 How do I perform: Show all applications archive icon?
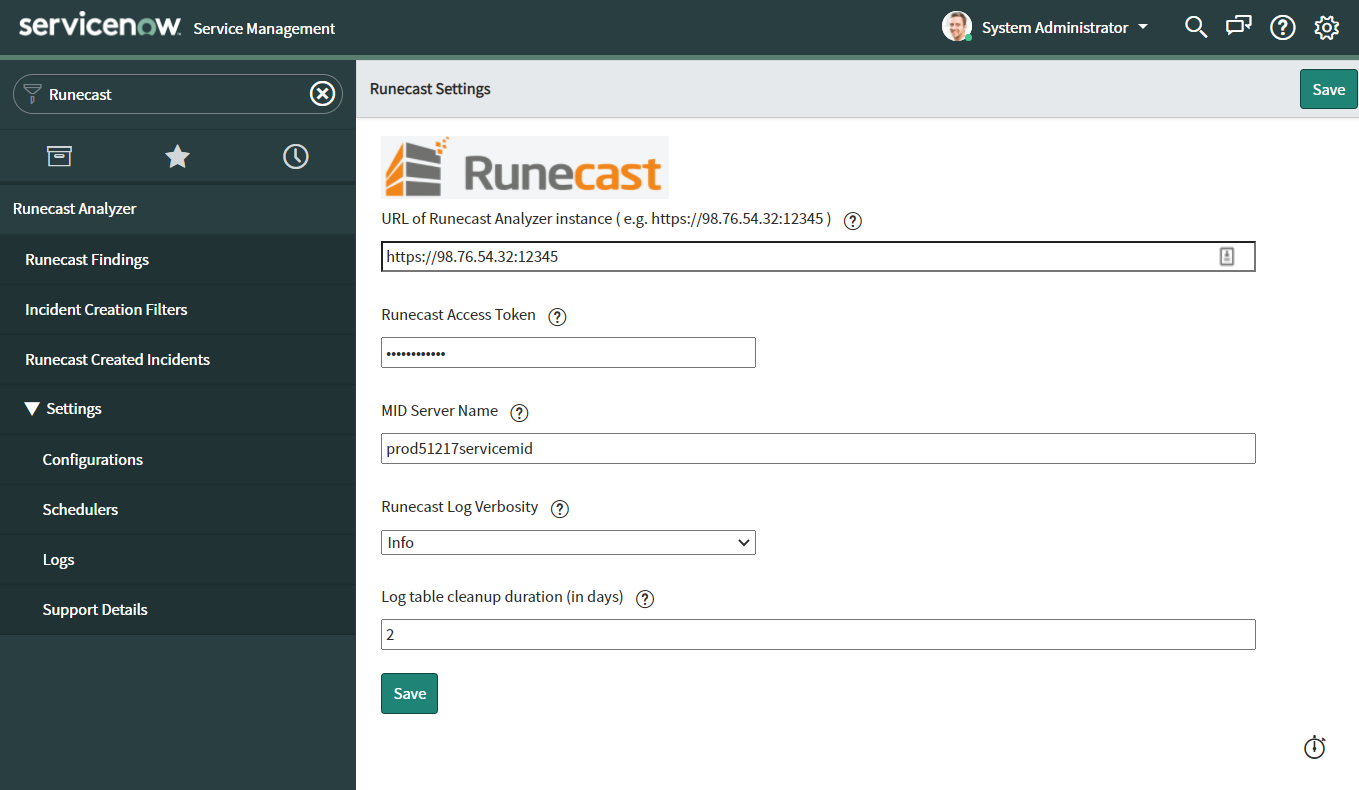60,156
